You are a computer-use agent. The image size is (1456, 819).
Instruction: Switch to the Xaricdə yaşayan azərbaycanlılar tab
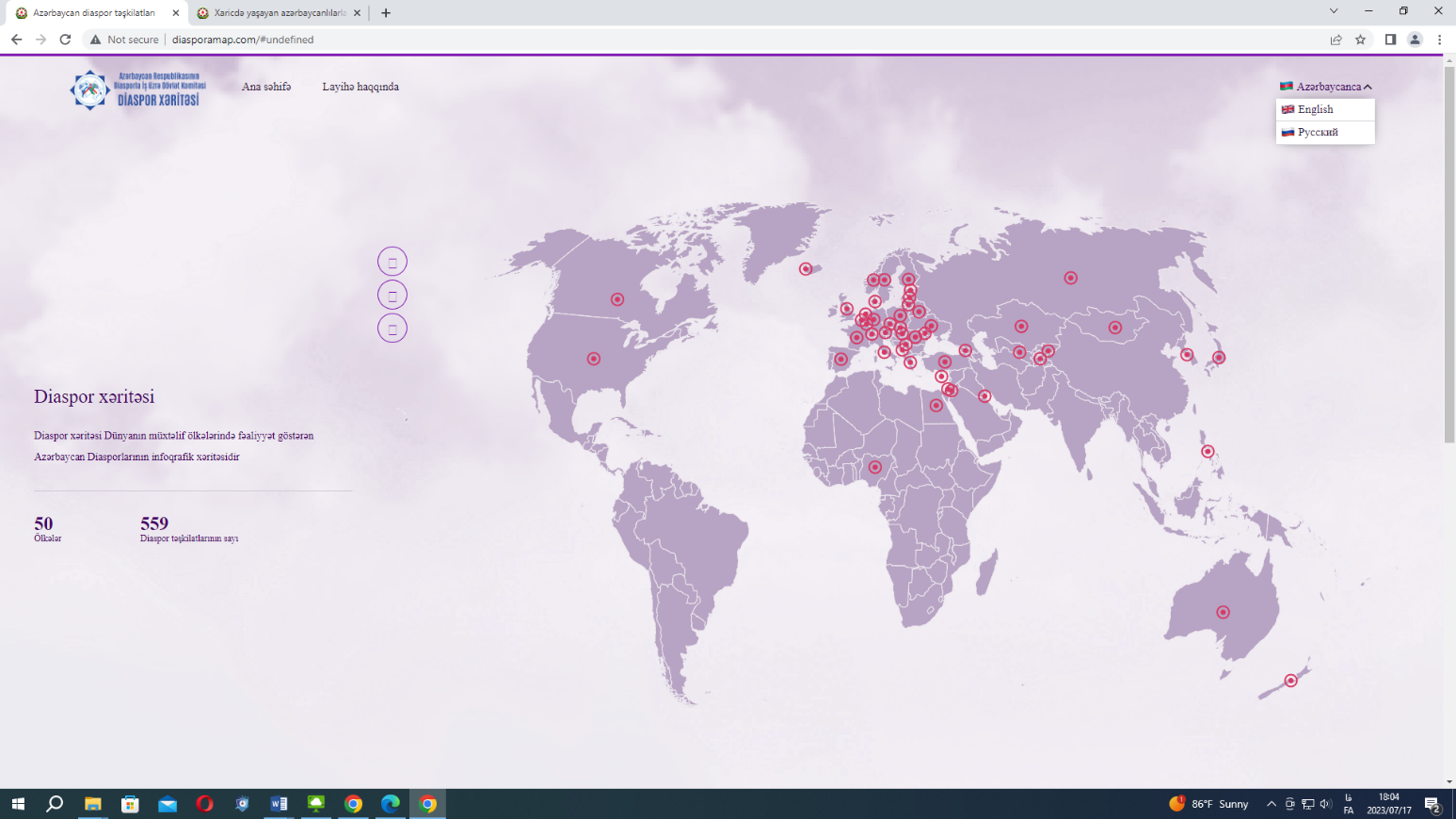tap(280, 13)
